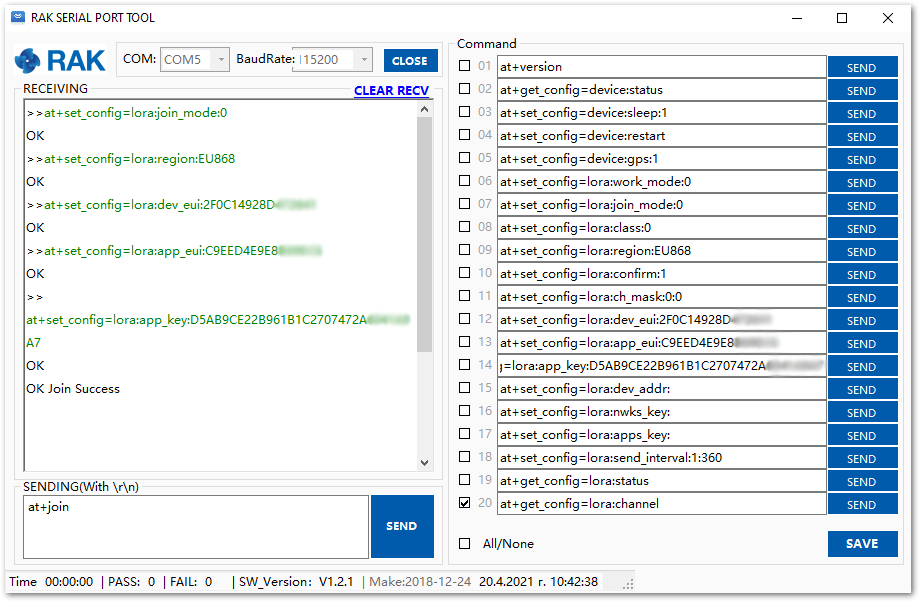Click the app icon in title bar
920x602 pixels.
point(18,17)
